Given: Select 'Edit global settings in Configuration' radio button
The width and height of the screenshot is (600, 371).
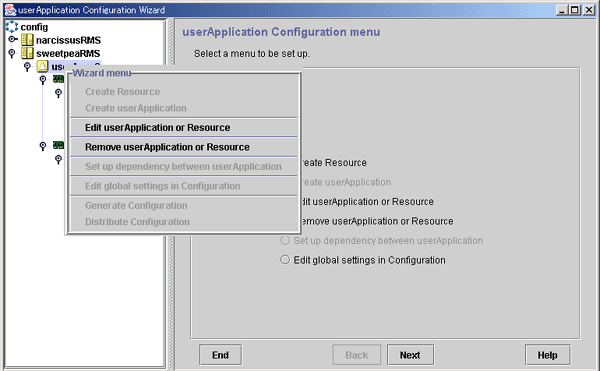Looking at the screenshot, I should point(285,260).
